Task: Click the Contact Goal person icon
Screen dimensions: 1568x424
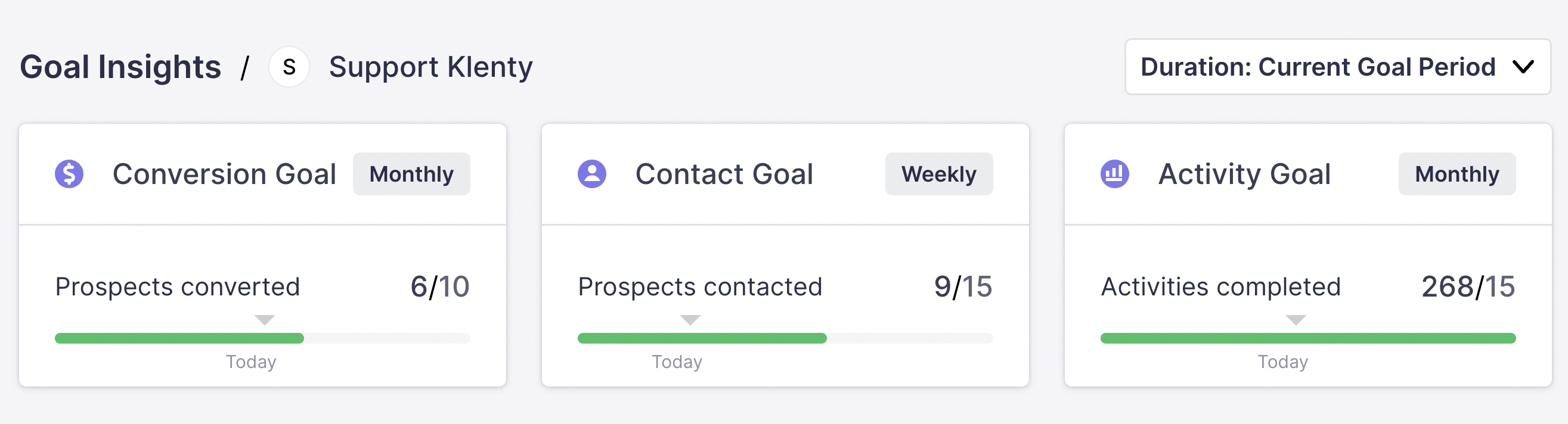Action: (591, 174)
